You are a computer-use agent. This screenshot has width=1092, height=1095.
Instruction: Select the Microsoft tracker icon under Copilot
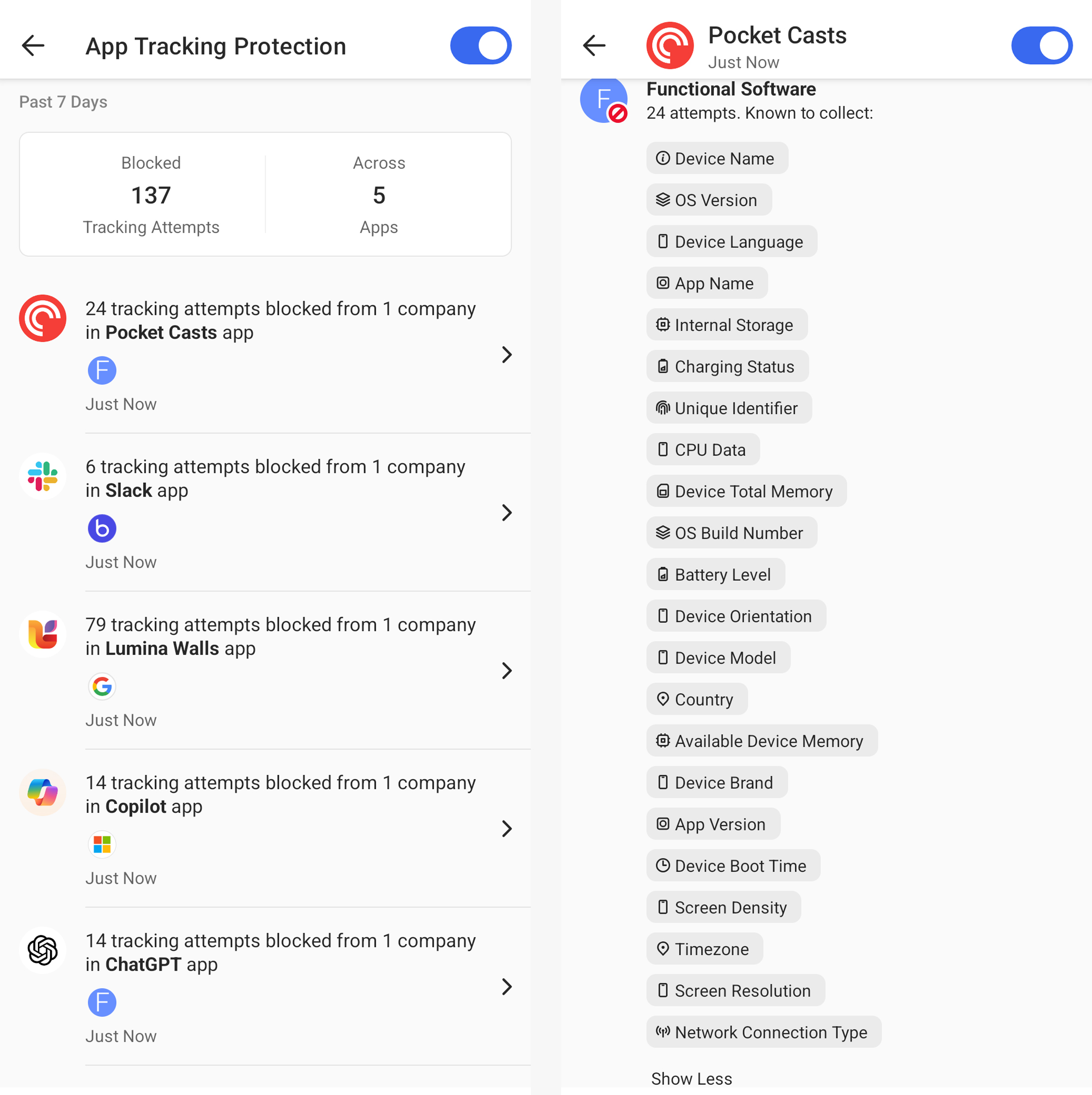pos(102,844)
